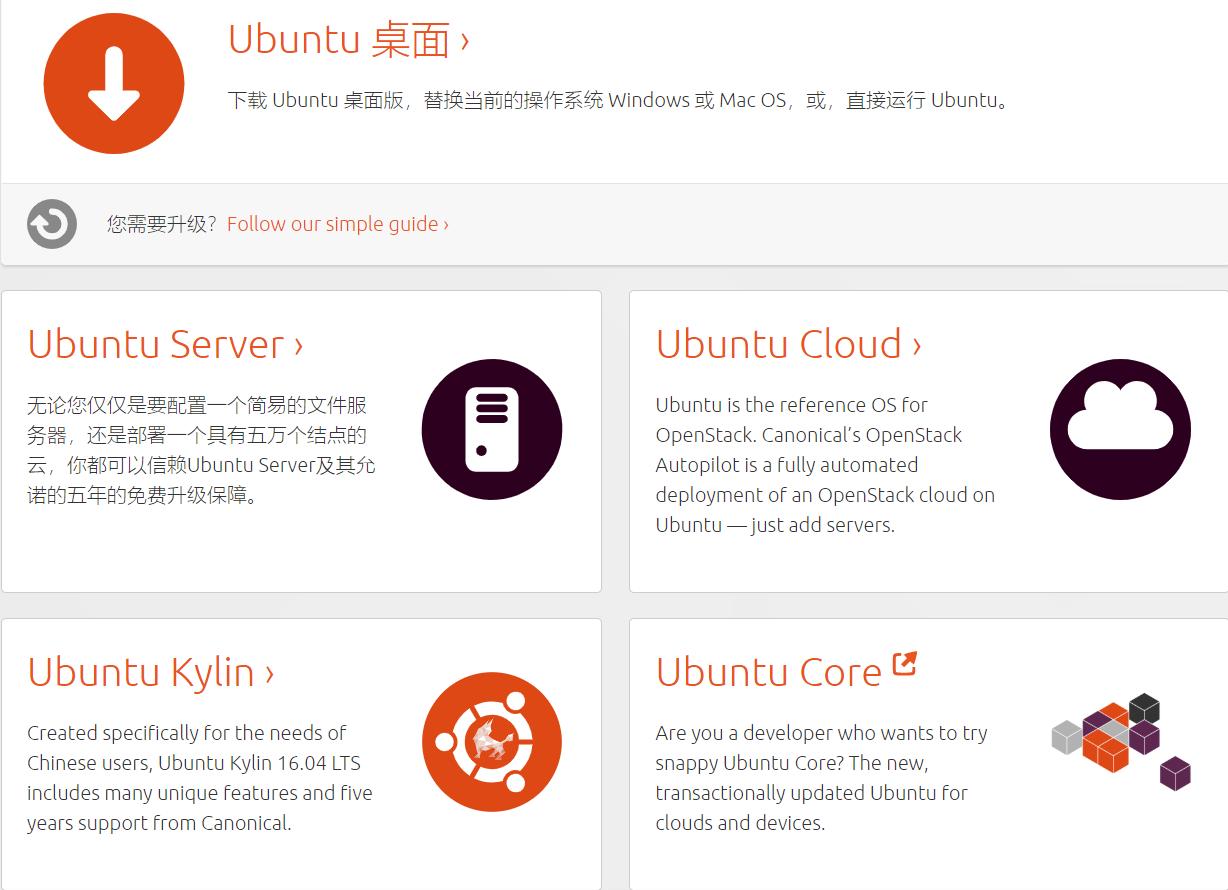Click the chevron after Ubuntu 桌面
1228x890 pixels.
464,40
